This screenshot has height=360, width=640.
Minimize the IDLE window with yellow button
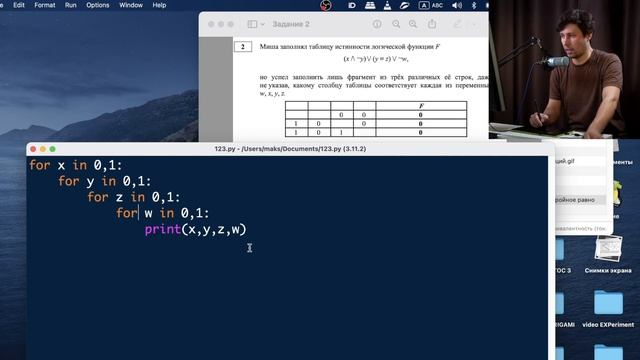point(43,149)
